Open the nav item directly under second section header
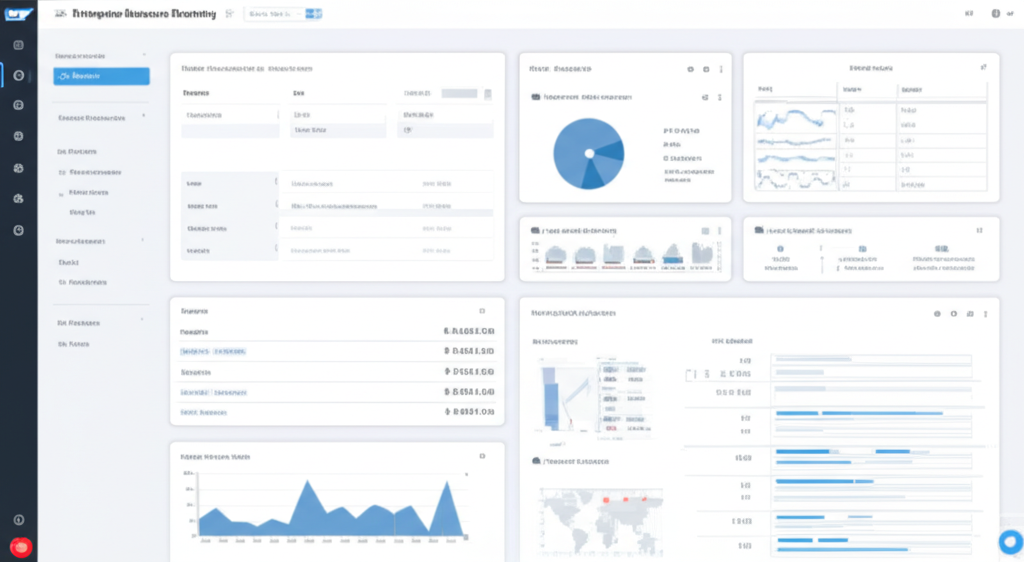 [x=77, y=151]
